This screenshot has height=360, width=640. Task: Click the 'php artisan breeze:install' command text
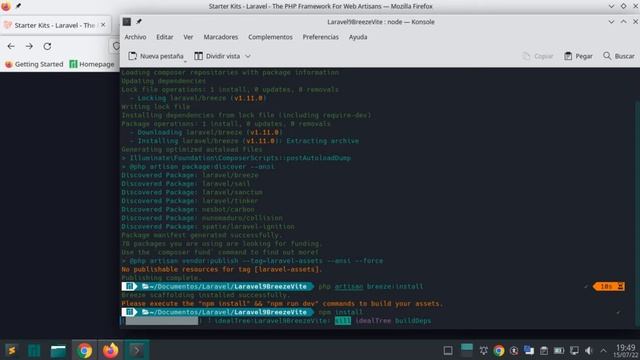point(371,287)
